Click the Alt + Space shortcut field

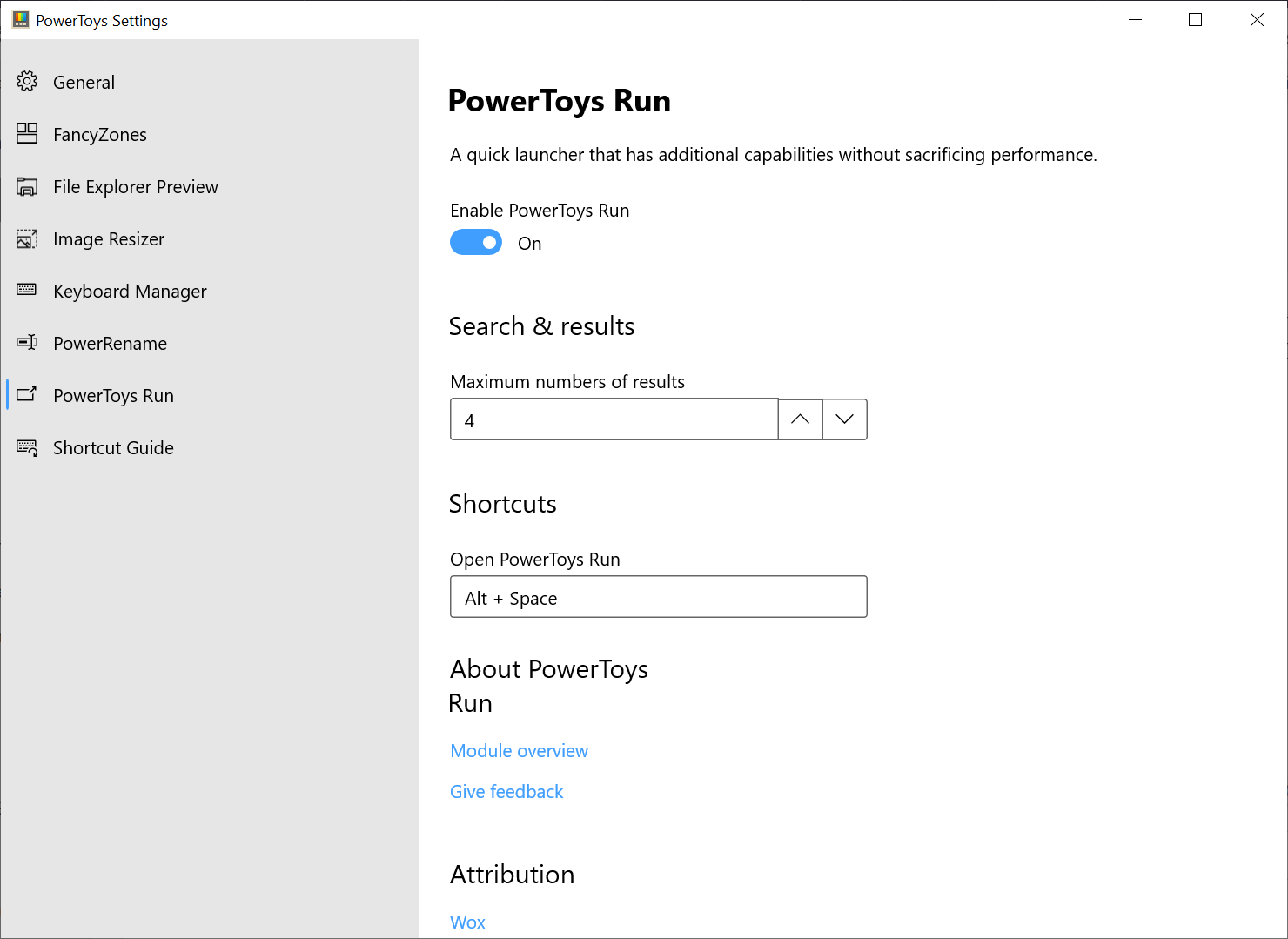(658, 597)
